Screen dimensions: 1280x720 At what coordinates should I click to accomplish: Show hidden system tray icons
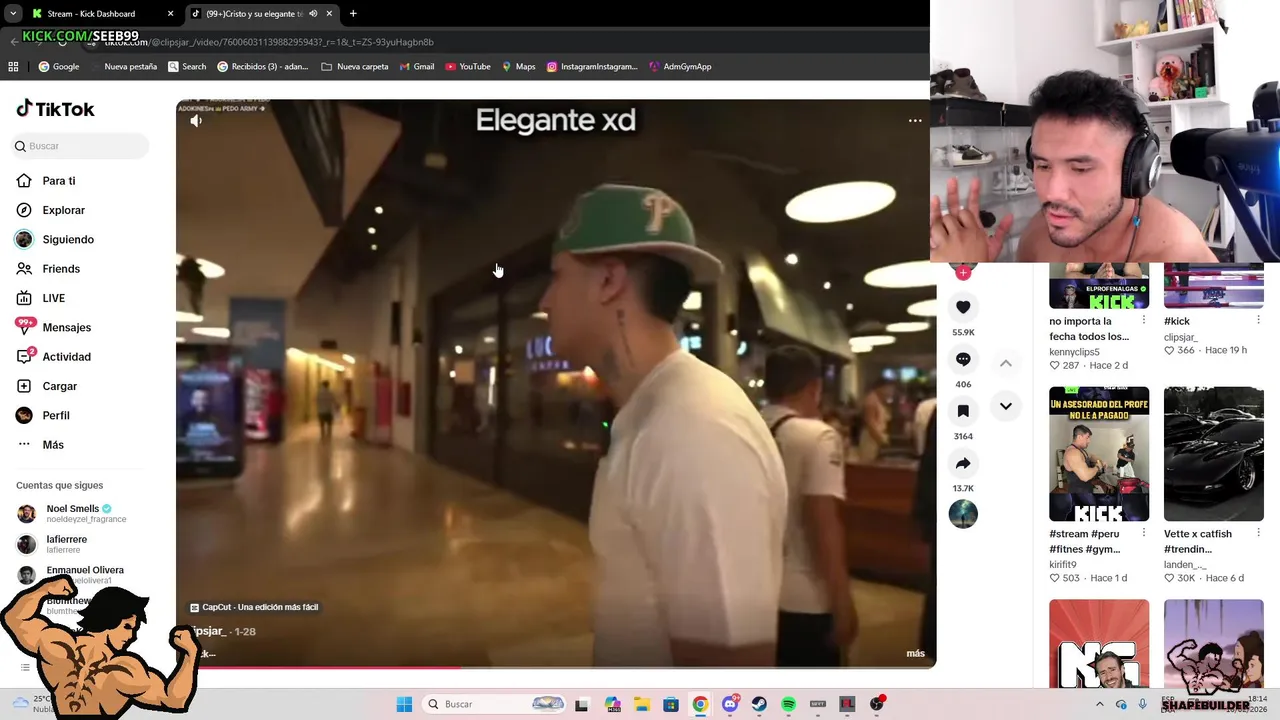pos(1099,704)
